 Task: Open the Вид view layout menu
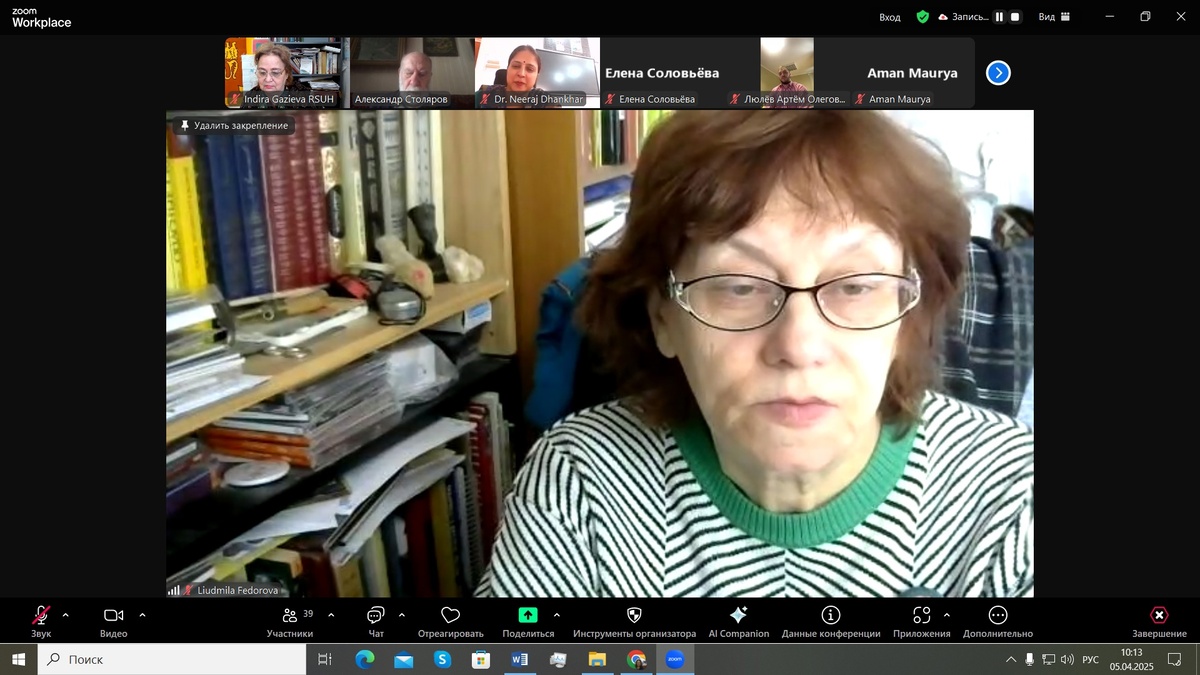1054,17
